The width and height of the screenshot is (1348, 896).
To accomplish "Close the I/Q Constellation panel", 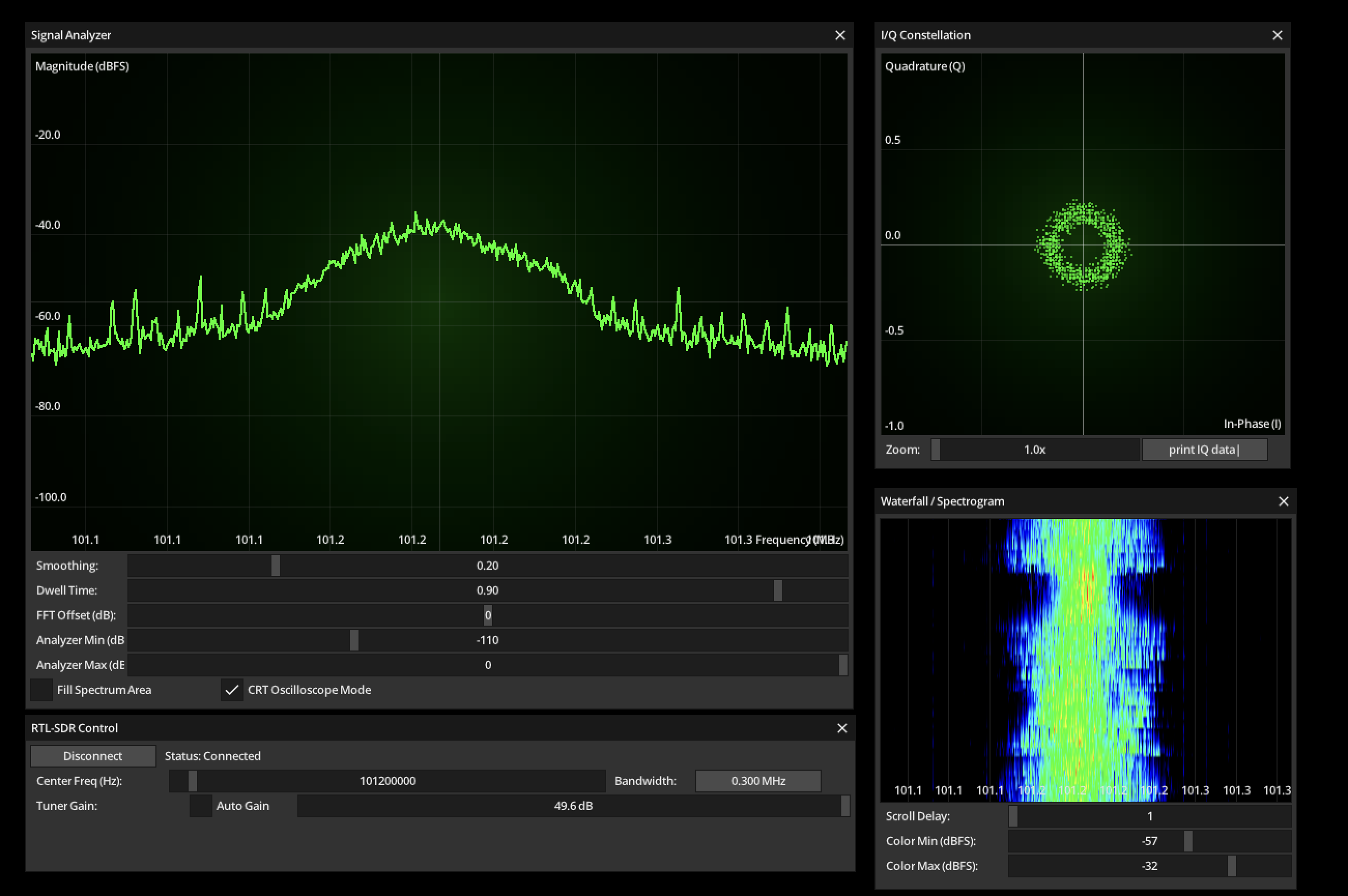I will pyautogui.click(x=1277, y=35).
